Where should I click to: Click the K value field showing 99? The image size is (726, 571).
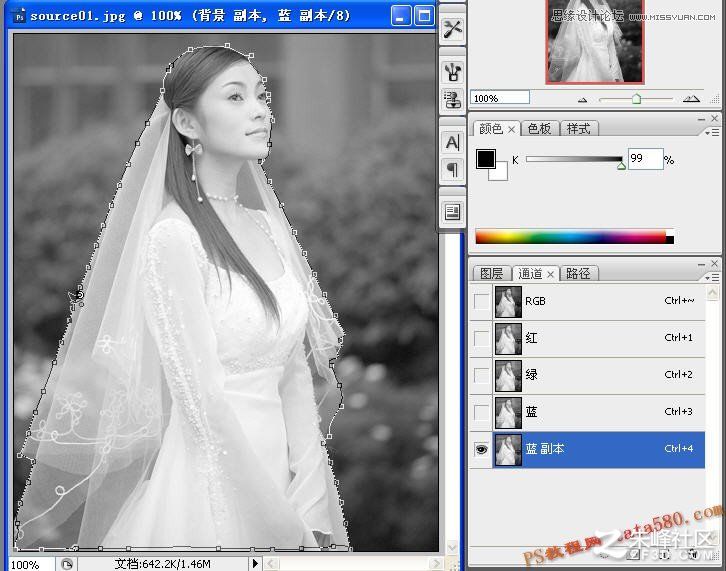(x=645, y=159)
